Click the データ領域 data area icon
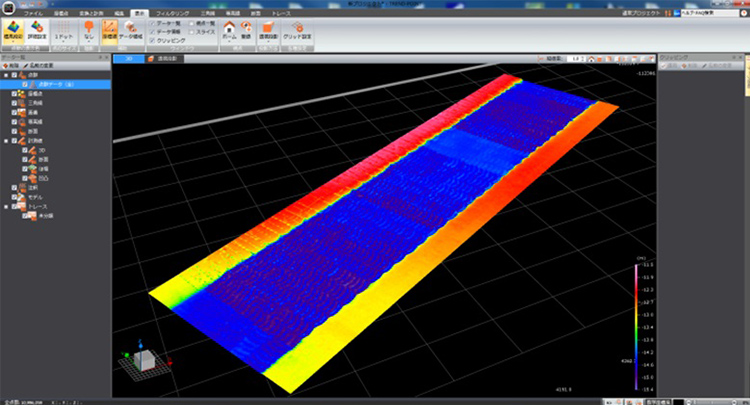The image size is (750, 405). pos(131,28)
